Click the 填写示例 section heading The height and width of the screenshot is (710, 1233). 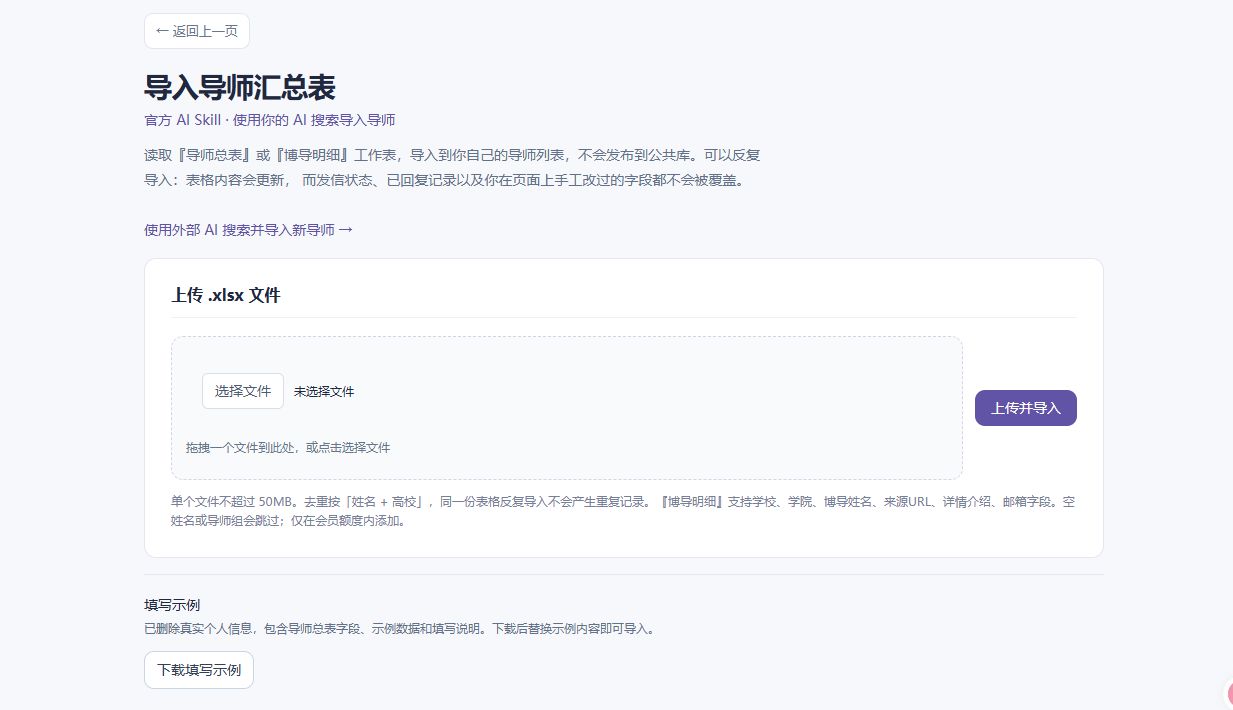coord(173,605)
